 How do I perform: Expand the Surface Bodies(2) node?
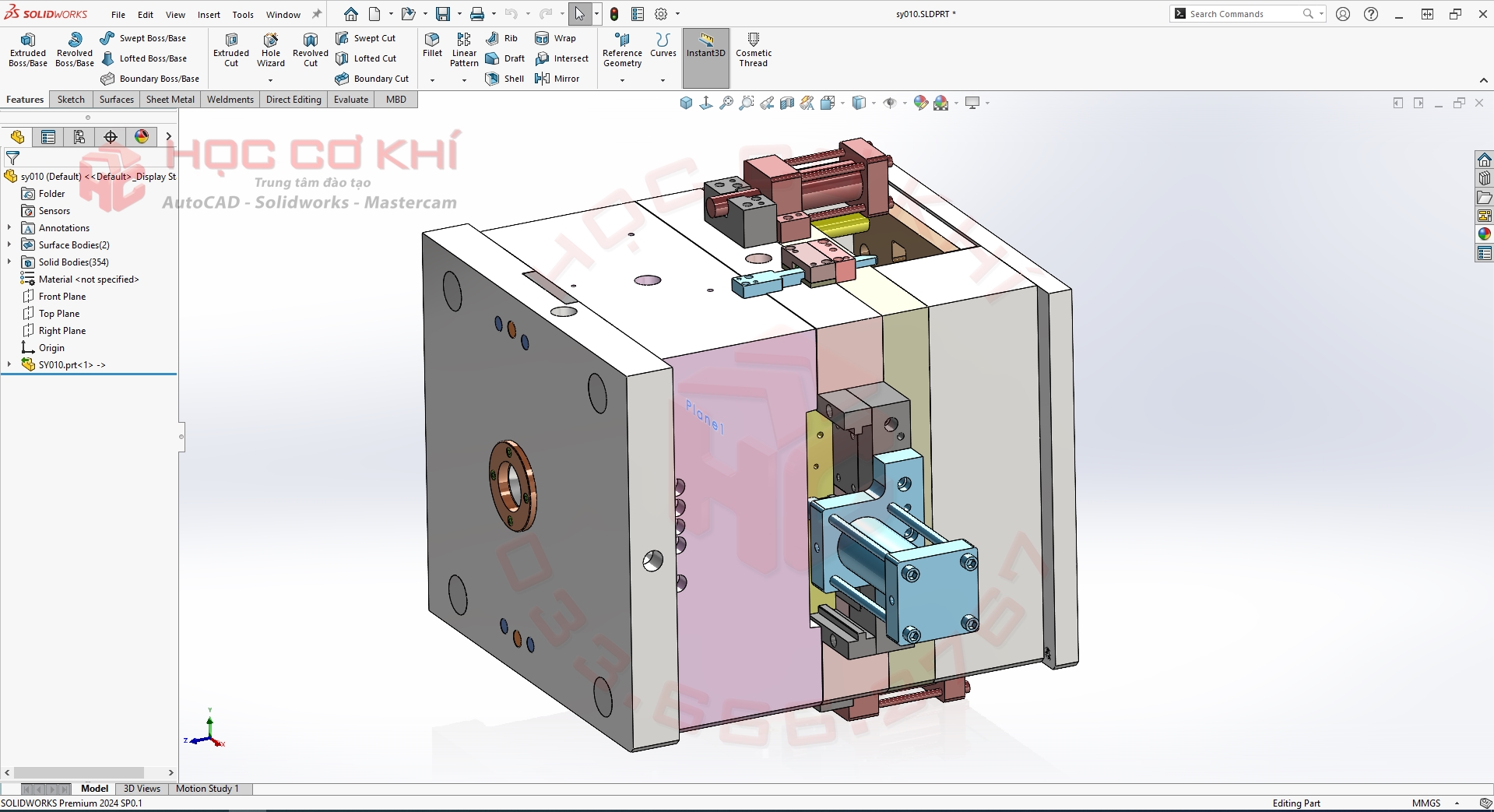click(x=9, y=245)
